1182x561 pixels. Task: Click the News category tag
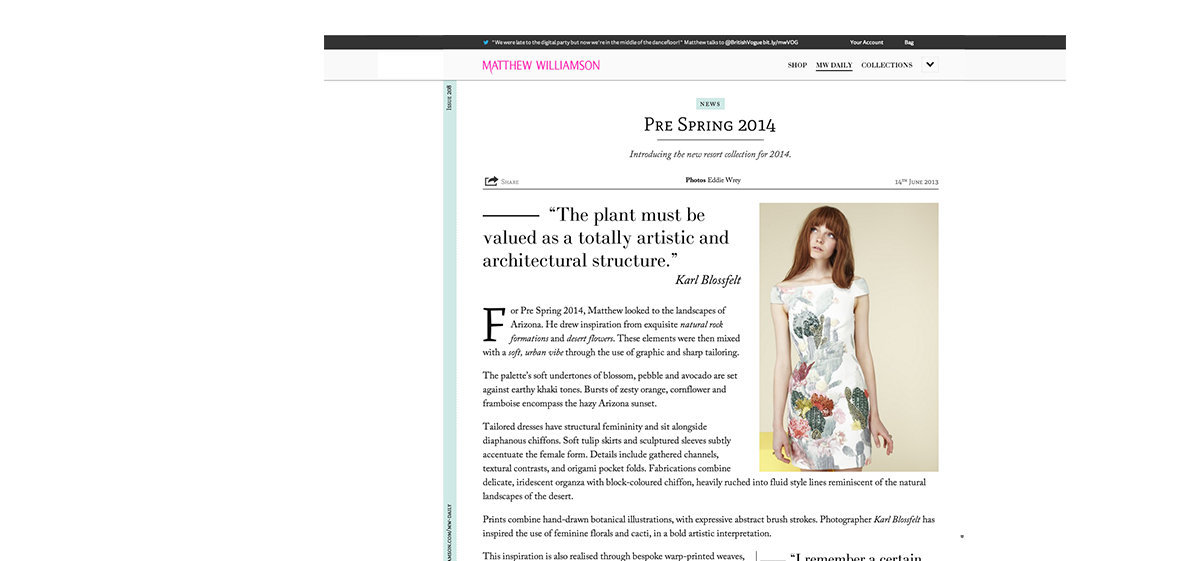coord(709,104)
